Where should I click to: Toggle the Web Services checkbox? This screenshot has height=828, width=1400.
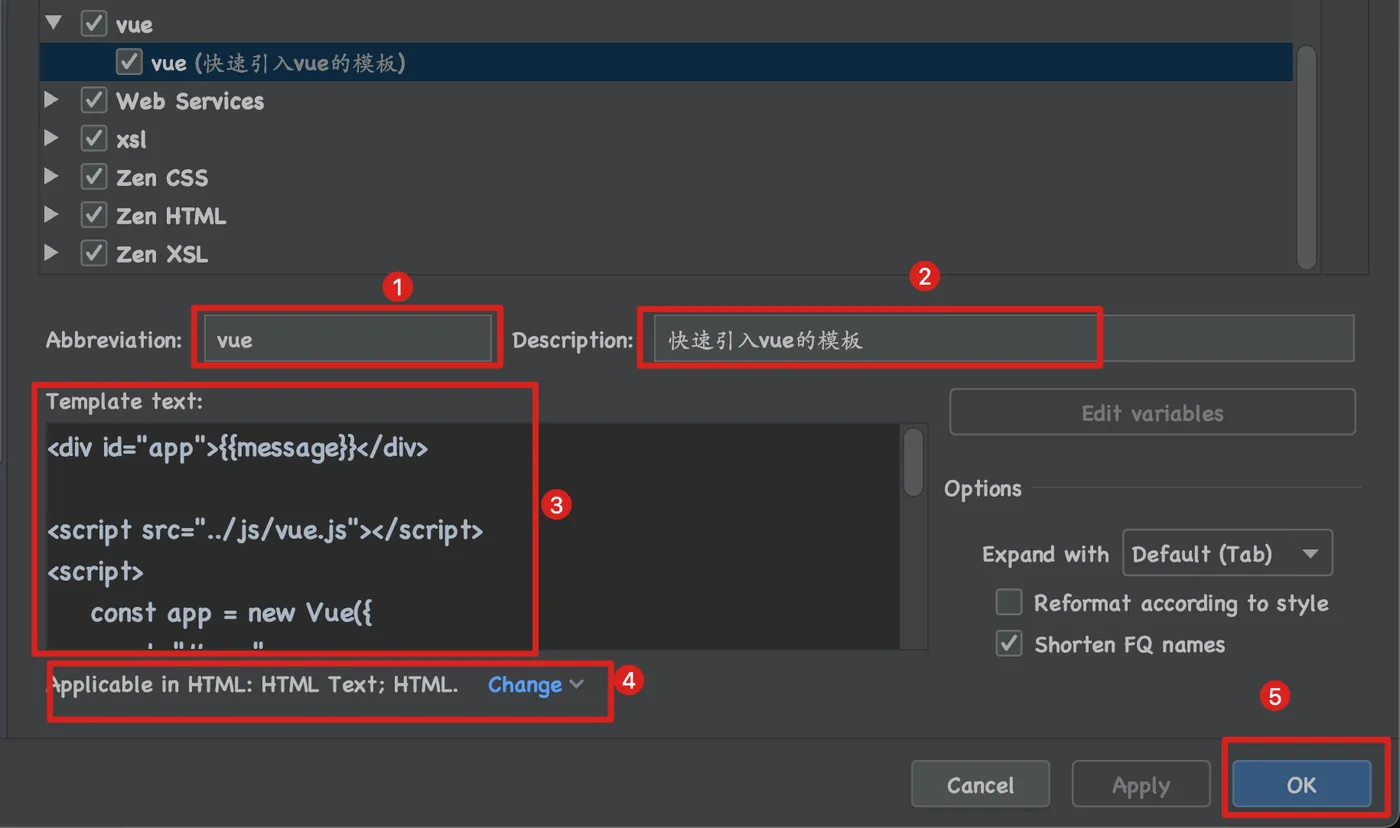[94, 100]
